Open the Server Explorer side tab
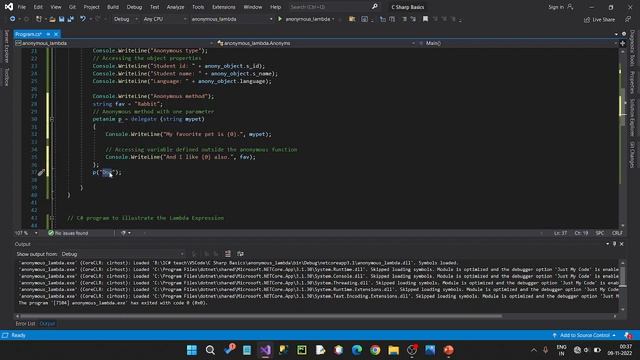Image resolution: width=640 pixels, height=360 pixels. [x=7, y=46]
